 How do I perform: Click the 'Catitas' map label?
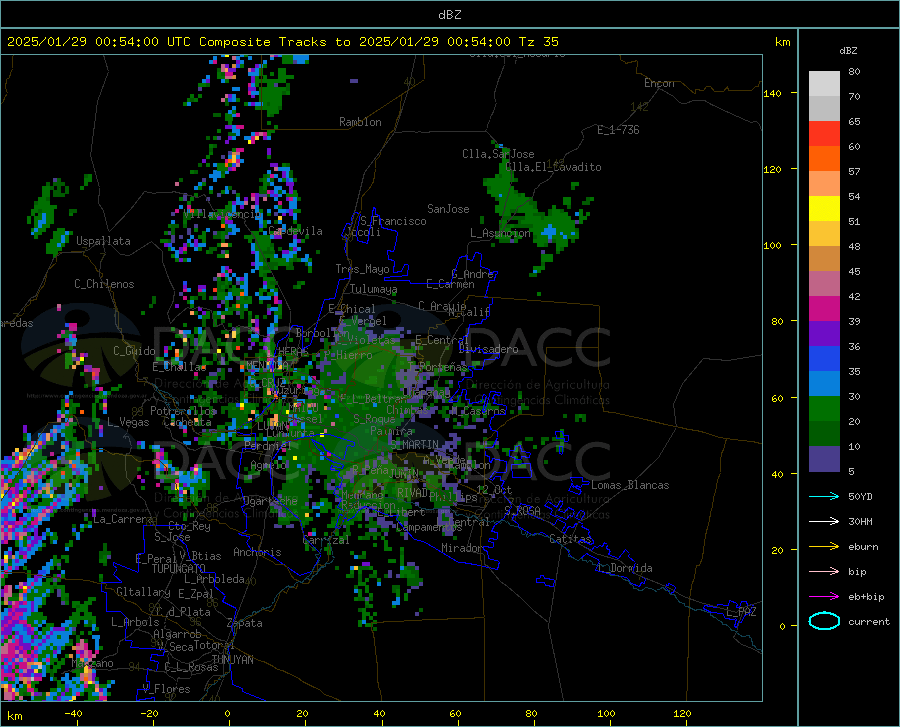click(x=570, y=539)
